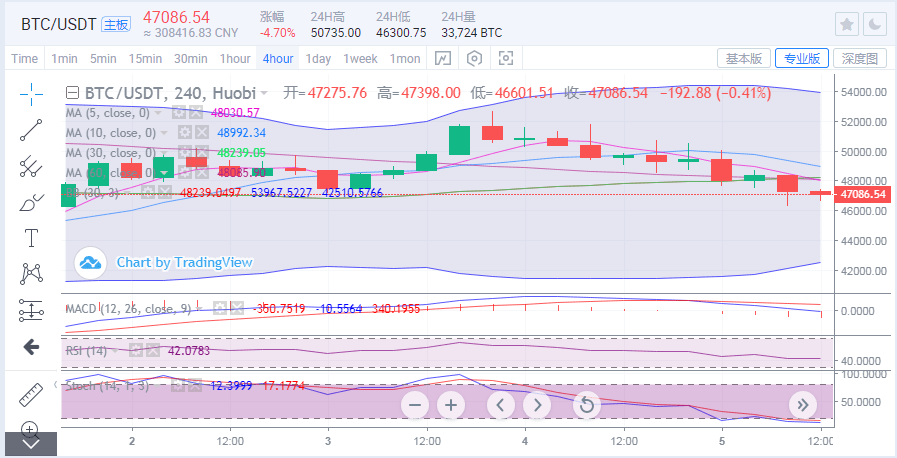Collapse bottom-left chevron panel toggle
This screenshot has height=458, width=897.
click(x=31, y=444)
